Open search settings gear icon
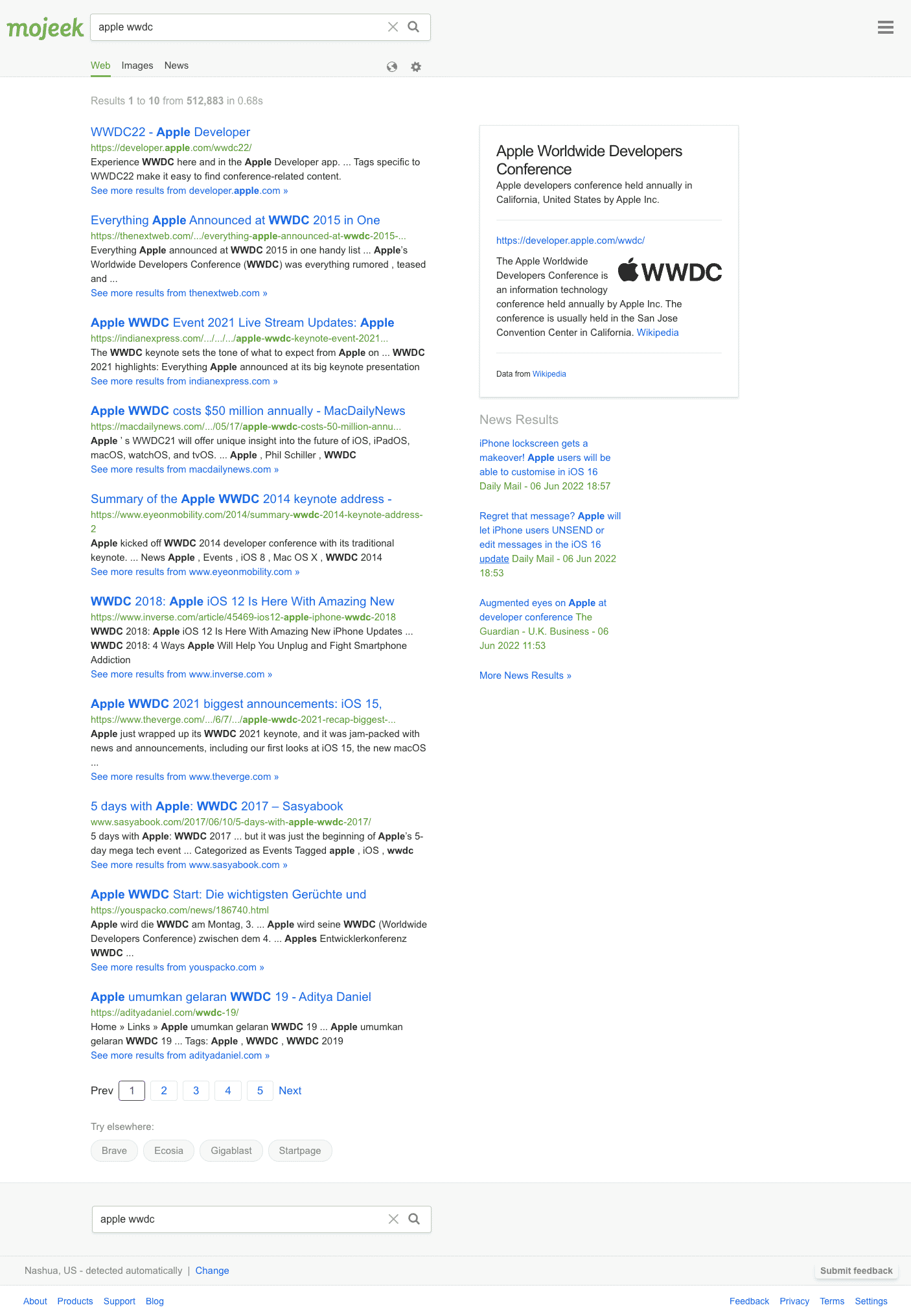This screenshot has width=911, height=1316. tap(416, 67)
